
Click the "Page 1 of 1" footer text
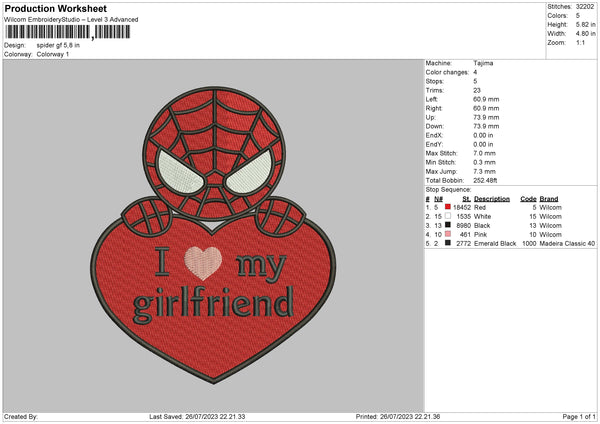point(579,417)
